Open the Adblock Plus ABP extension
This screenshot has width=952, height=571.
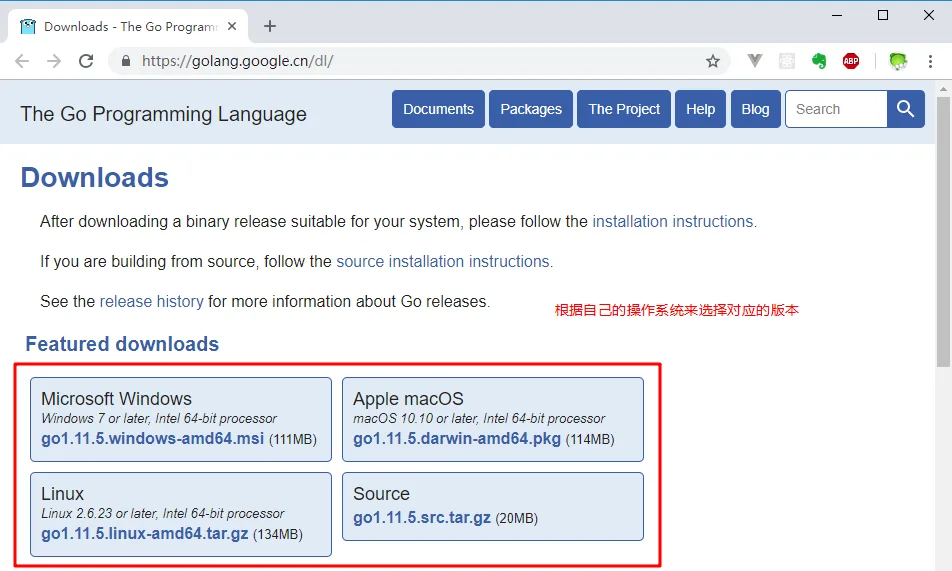pyautogui.click(x=851, y=61)
